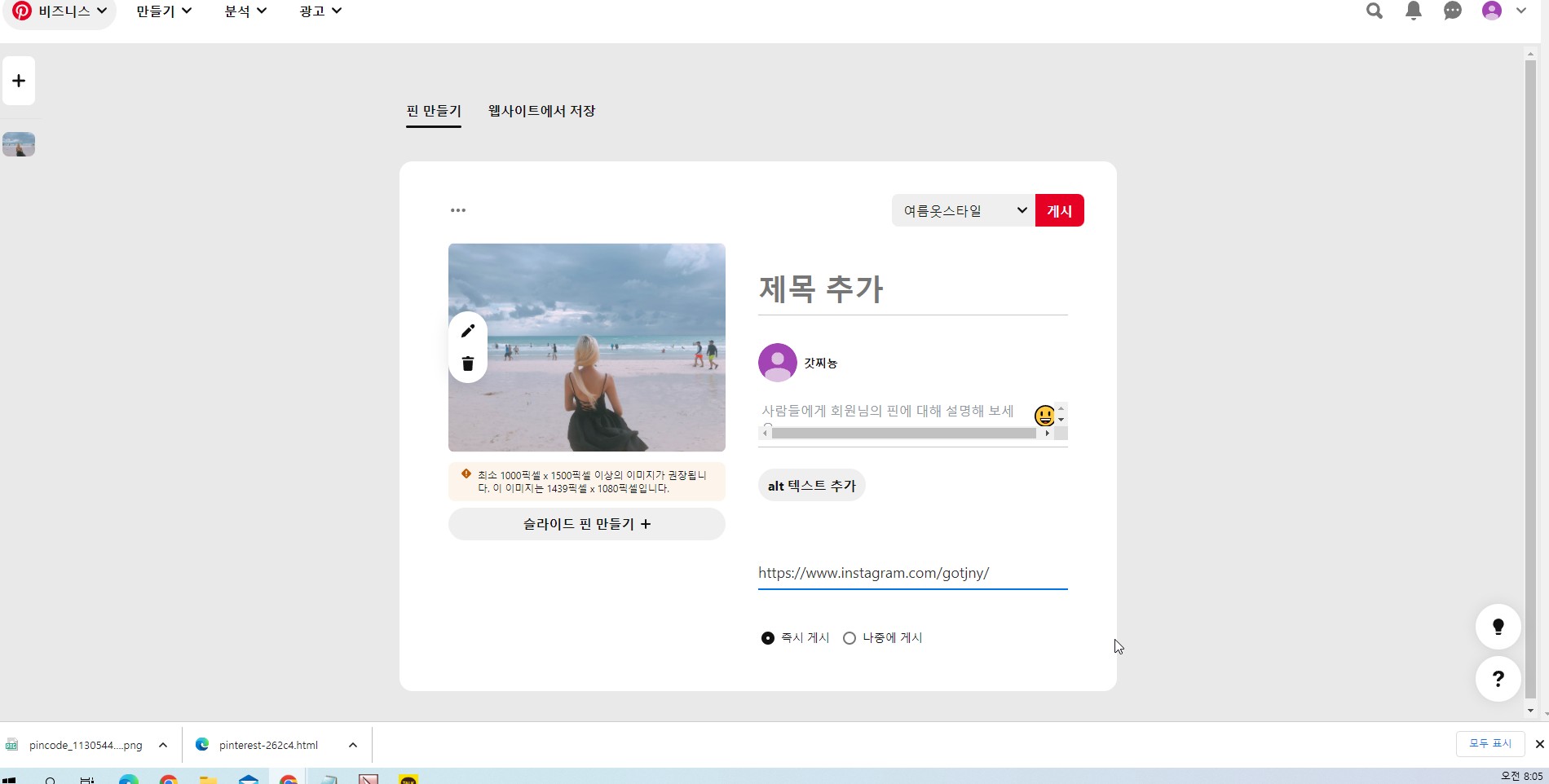
Task: Select the 즉시 게시 radio button
Action: click(768, 638)
